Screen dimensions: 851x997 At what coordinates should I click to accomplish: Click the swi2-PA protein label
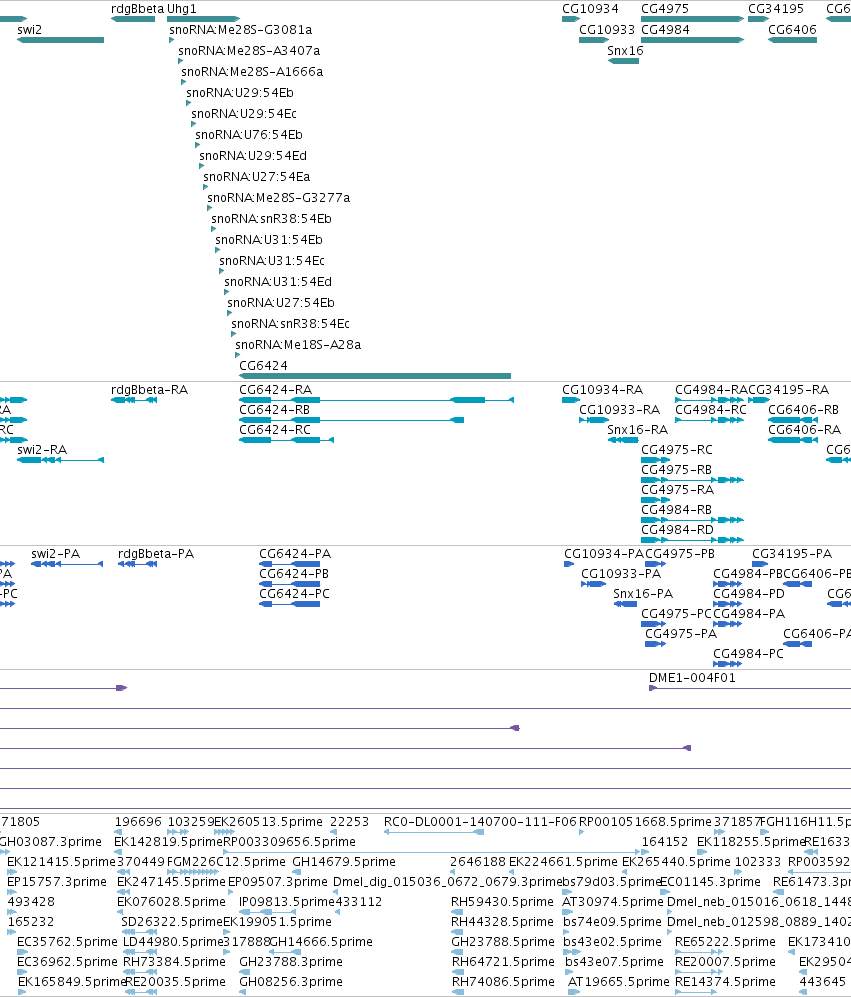[55, 554]
